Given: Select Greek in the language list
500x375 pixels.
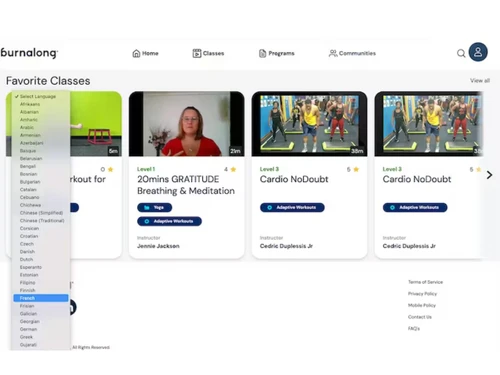Looking at the screenshot, I should tap(41, 337).
